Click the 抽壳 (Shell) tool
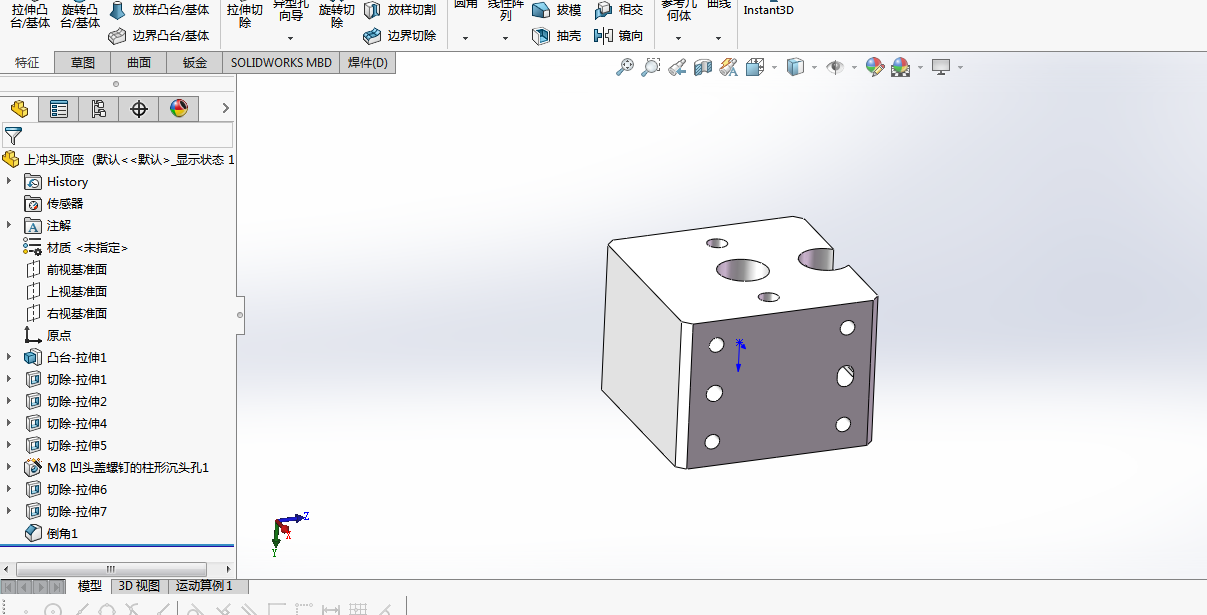Viewport: 1207px width, 615px height. (556, 35)
